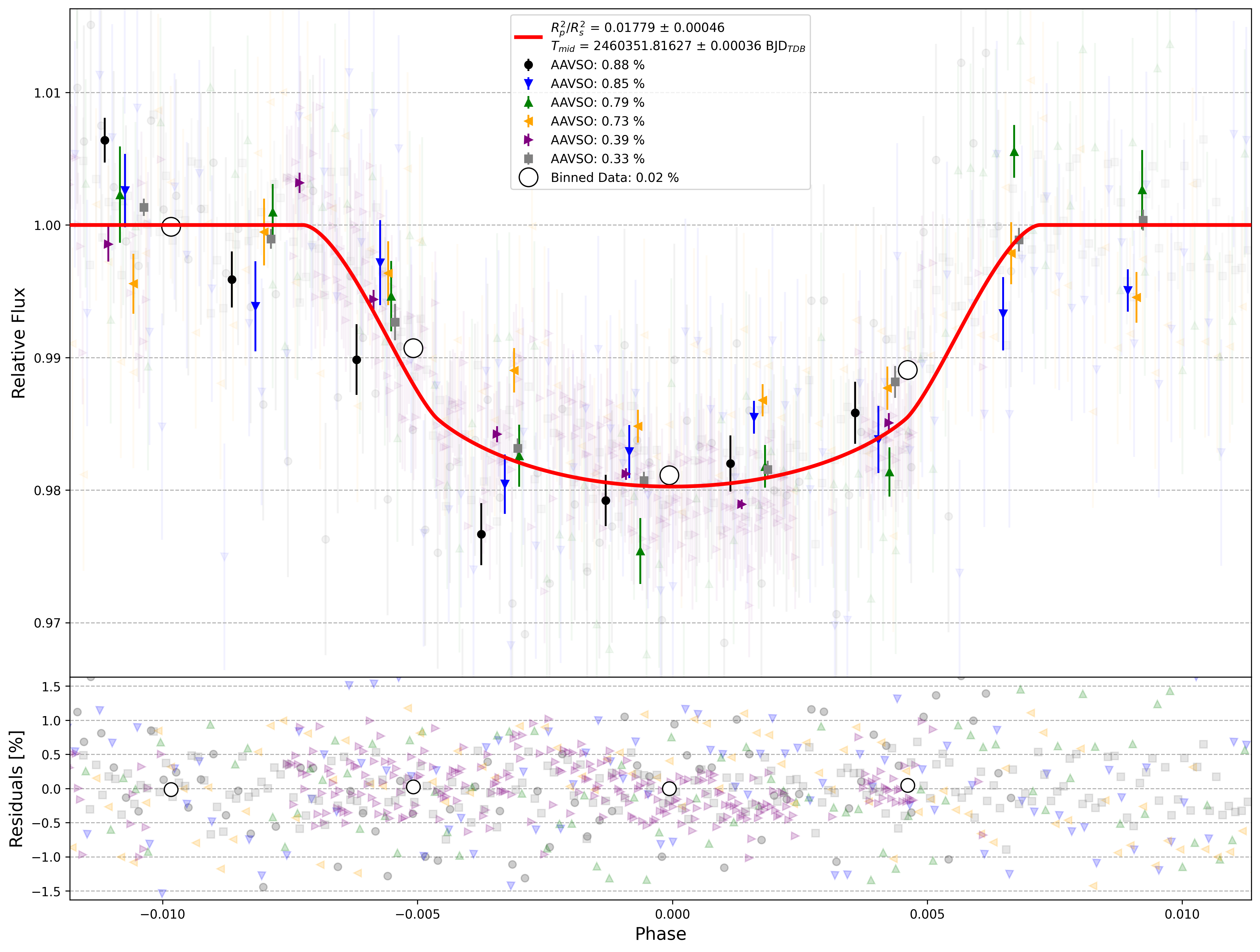Click the 'Phase' x-axis label
This screenshot has height=952, width=1260.
point(660,934)
